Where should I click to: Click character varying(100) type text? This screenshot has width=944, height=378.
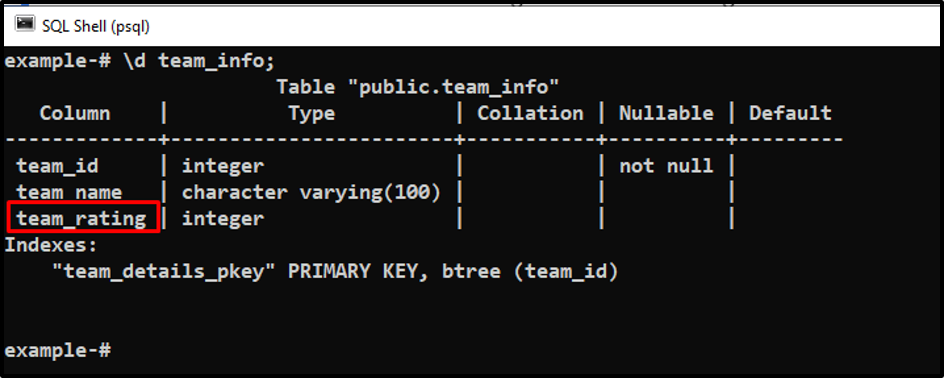311,192
